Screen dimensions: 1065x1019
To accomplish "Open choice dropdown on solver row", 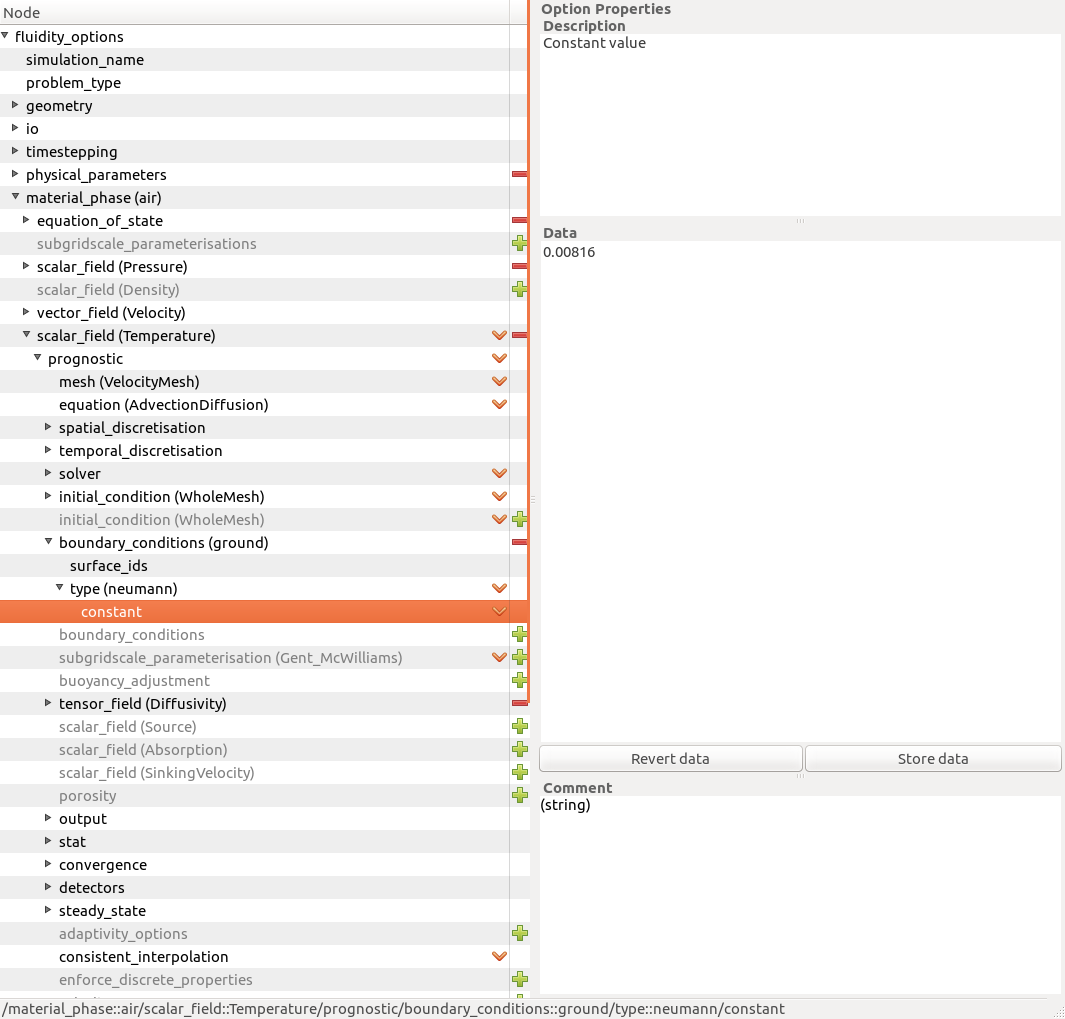I will pyautogui.click(x=499, y=473).
